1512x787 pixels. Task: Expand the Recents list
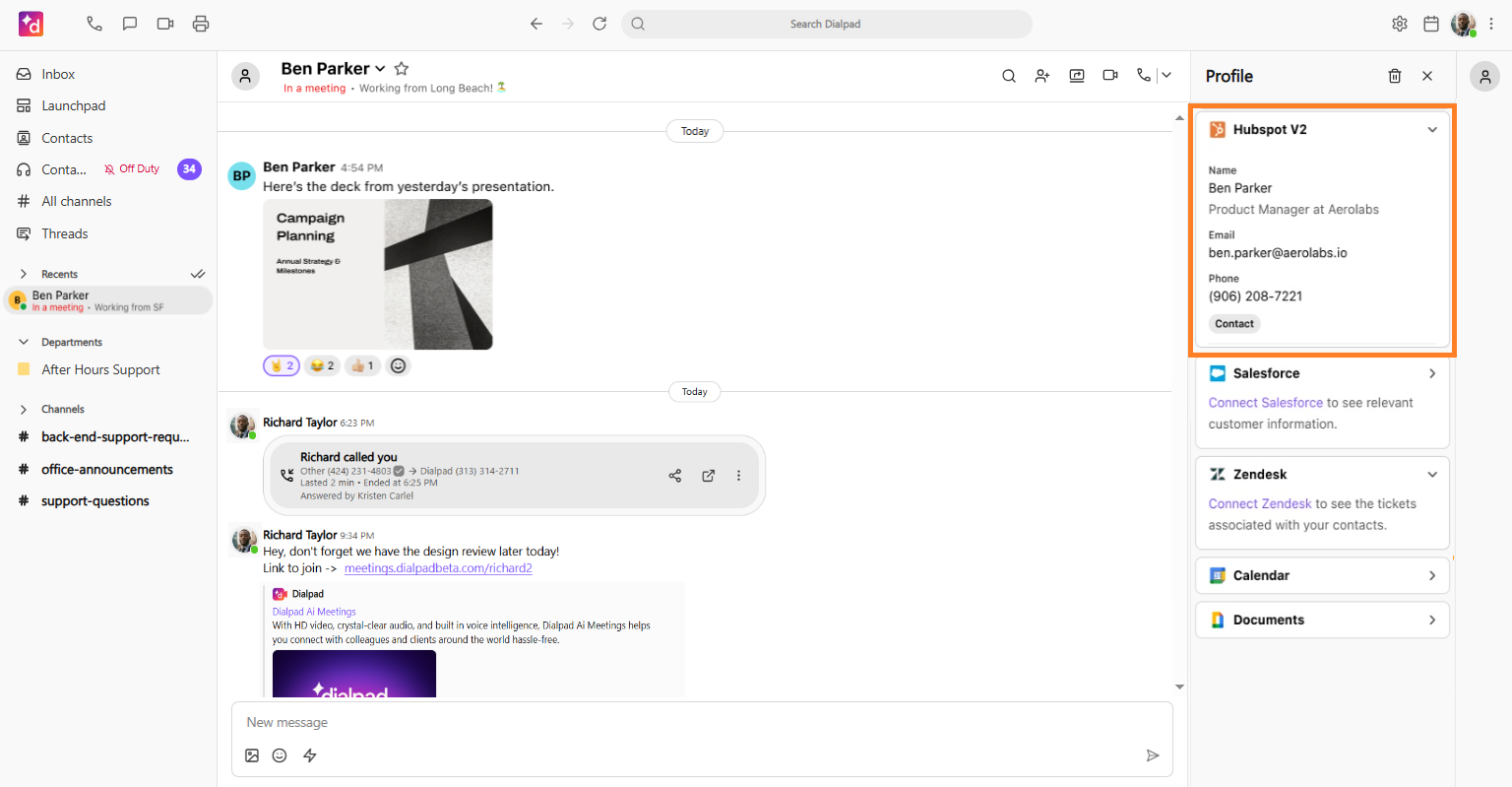pos(24,274)
